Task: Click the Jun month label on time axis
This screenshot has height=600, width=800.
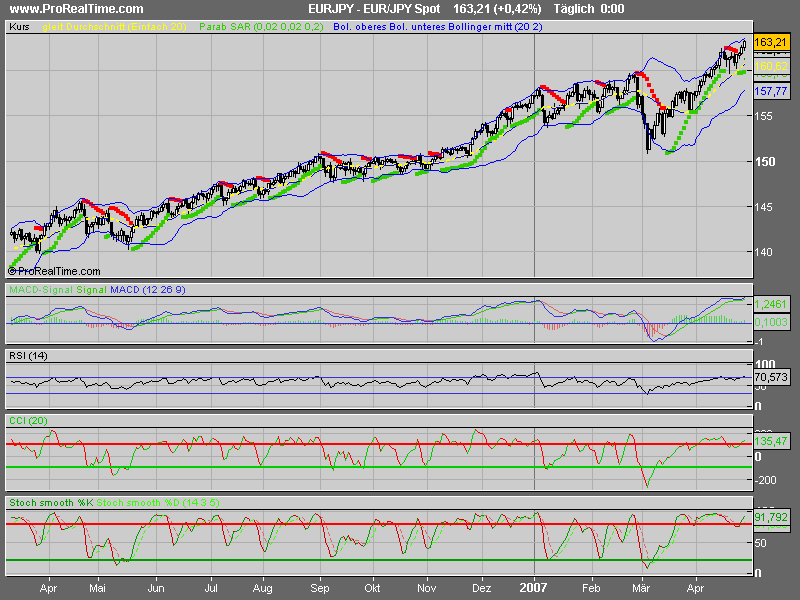Action: click(x=156, y=588)
